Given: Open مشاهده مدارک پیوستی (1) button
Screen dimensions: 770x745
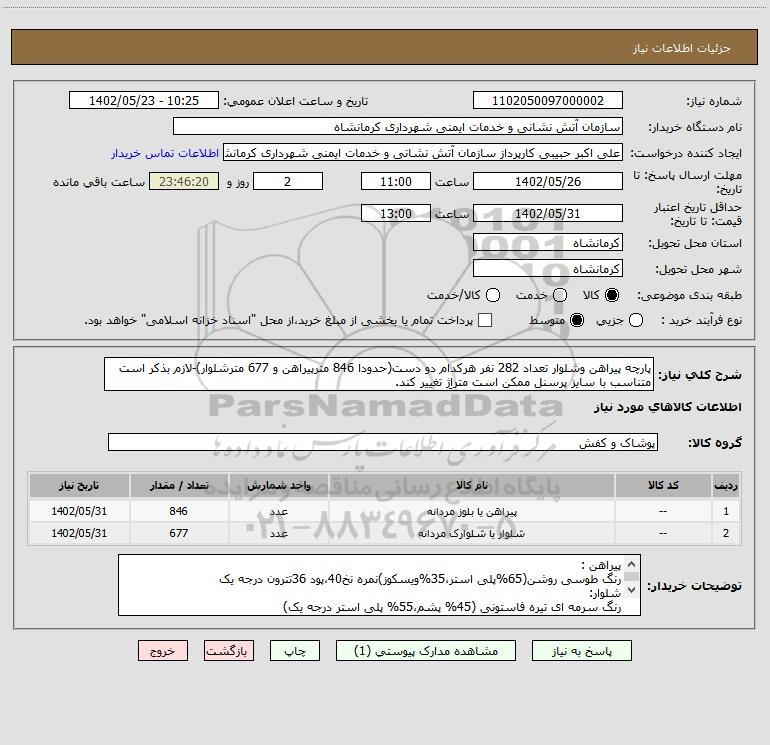Looking at the screenshot, I should [x=426, y=651].
